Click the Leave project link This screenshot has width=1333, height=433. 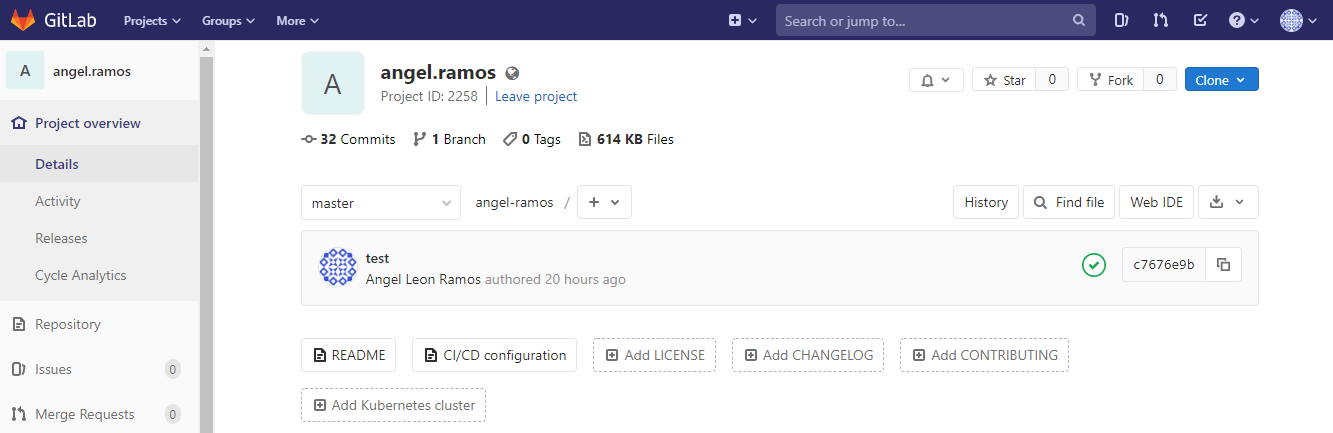(x=536, y=96)
